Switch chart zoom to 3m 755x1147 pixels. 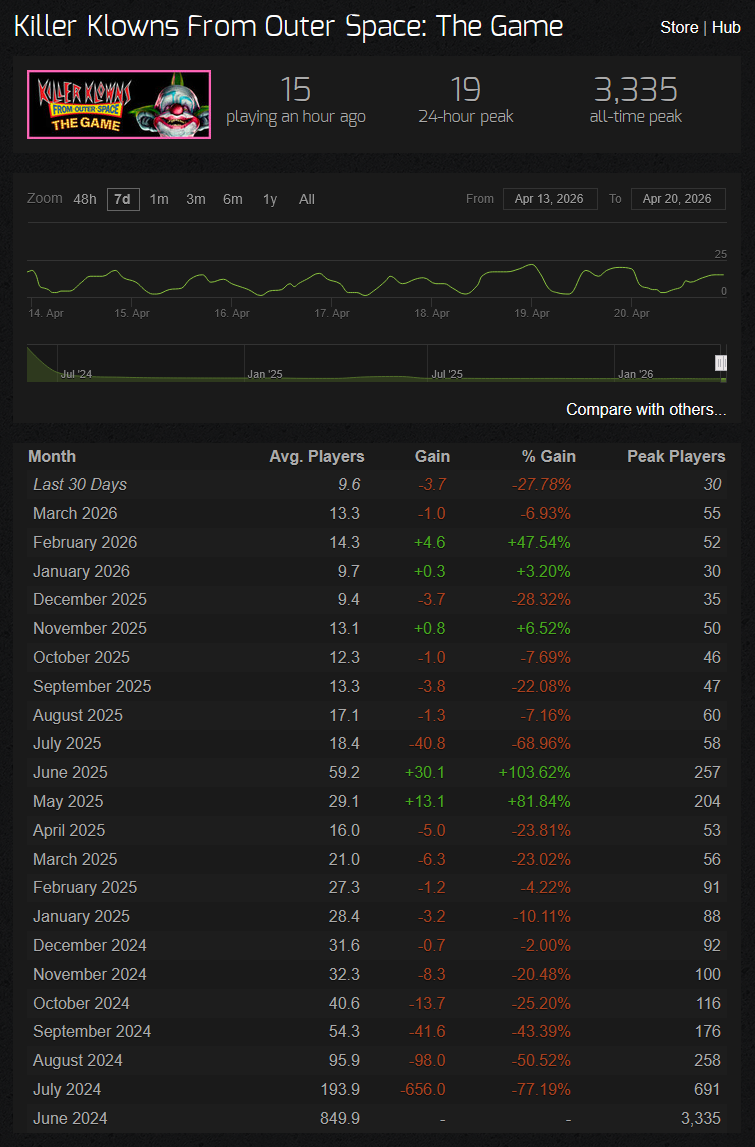point(195,199)
